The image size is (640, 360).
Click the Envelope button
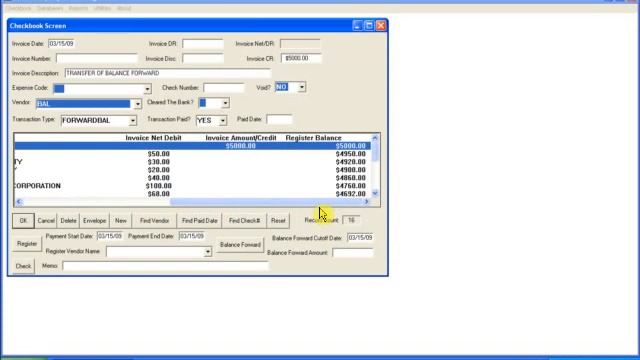[x=95, y=221]
